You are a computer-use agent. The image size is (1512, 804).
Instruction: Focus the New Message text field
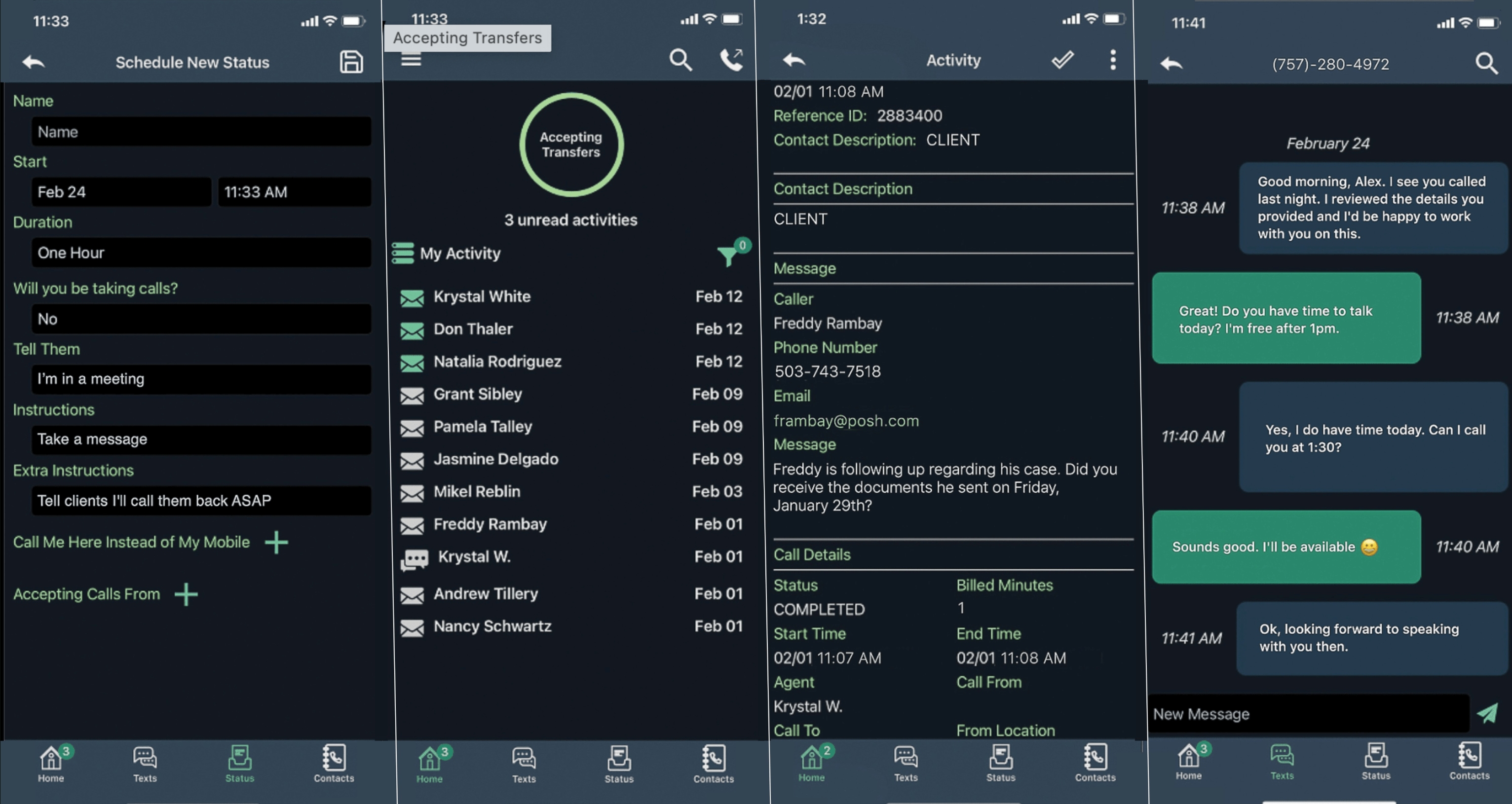pyautogui.click(x=1308, y=714)
